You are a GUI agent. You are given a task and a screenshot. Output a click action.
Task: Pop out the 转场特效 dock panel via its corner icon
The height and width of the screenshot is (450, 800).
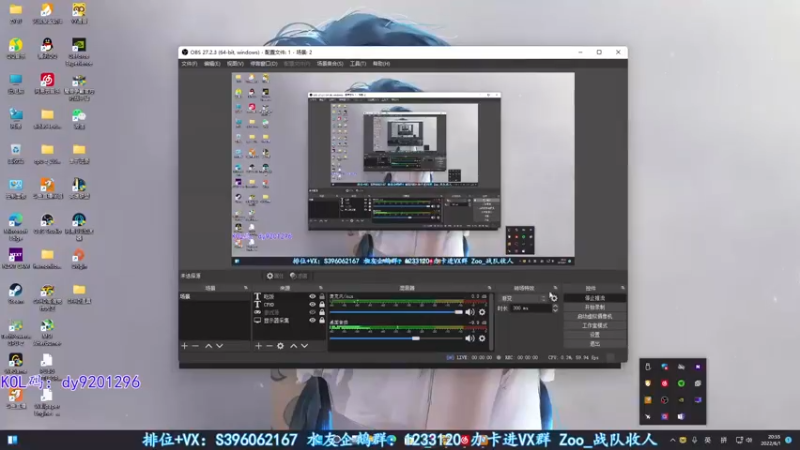[556, 288]
